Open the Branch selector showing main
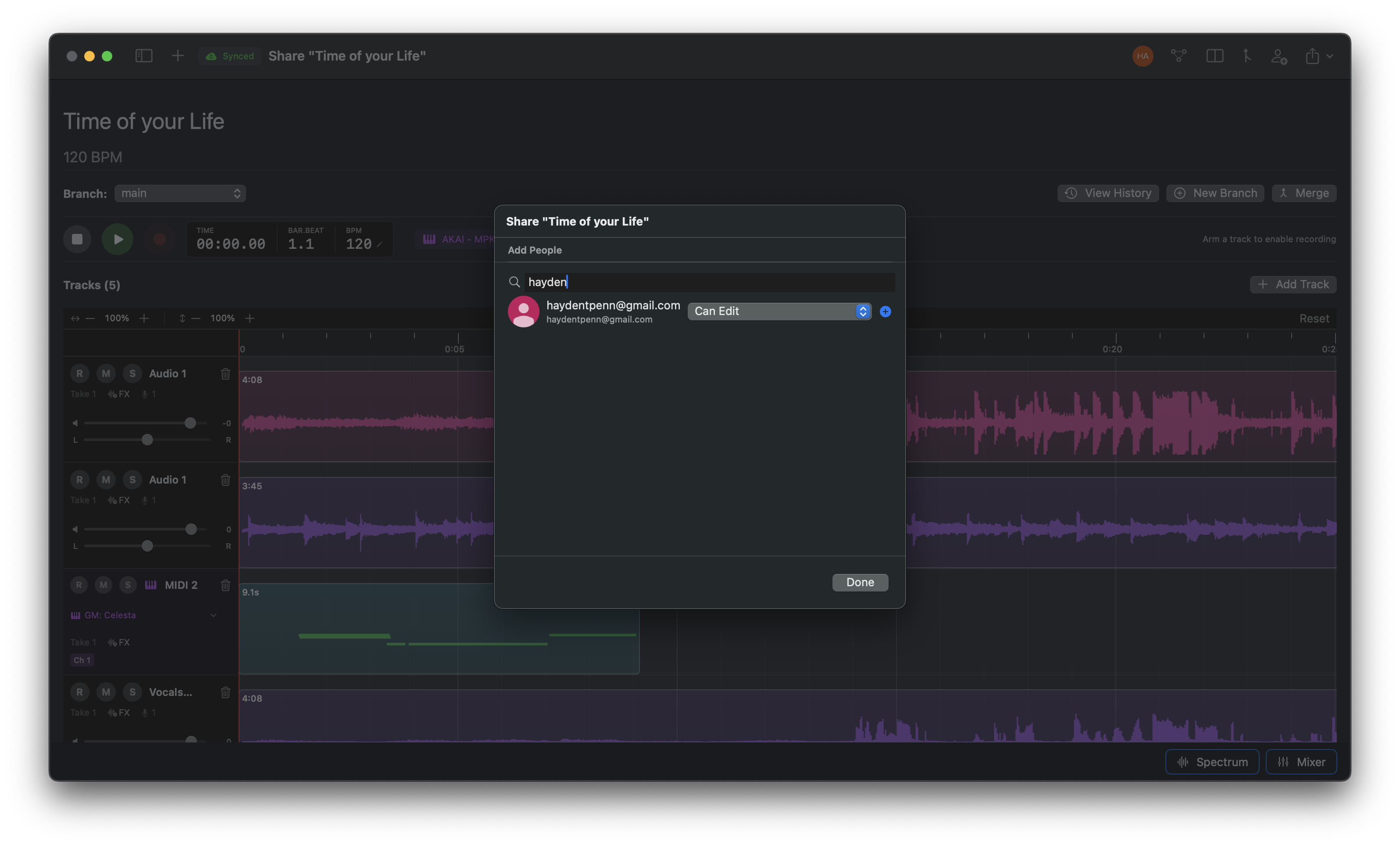 click(180, 194)
